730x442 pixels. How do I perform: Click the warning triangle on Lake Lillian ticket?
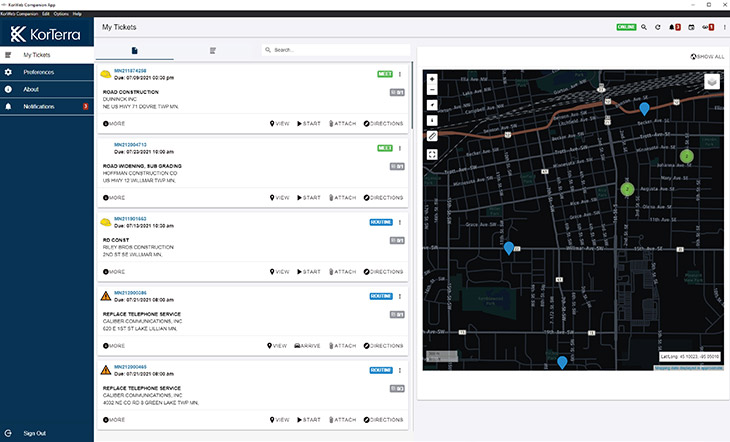tap(106, 296)
